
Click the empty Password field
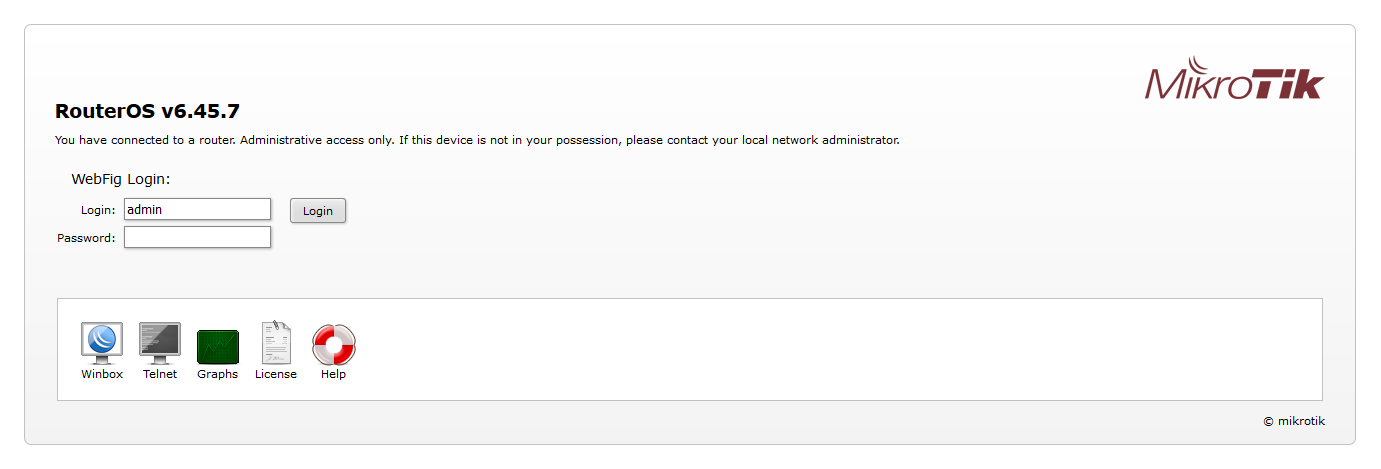tap(197, 237)
